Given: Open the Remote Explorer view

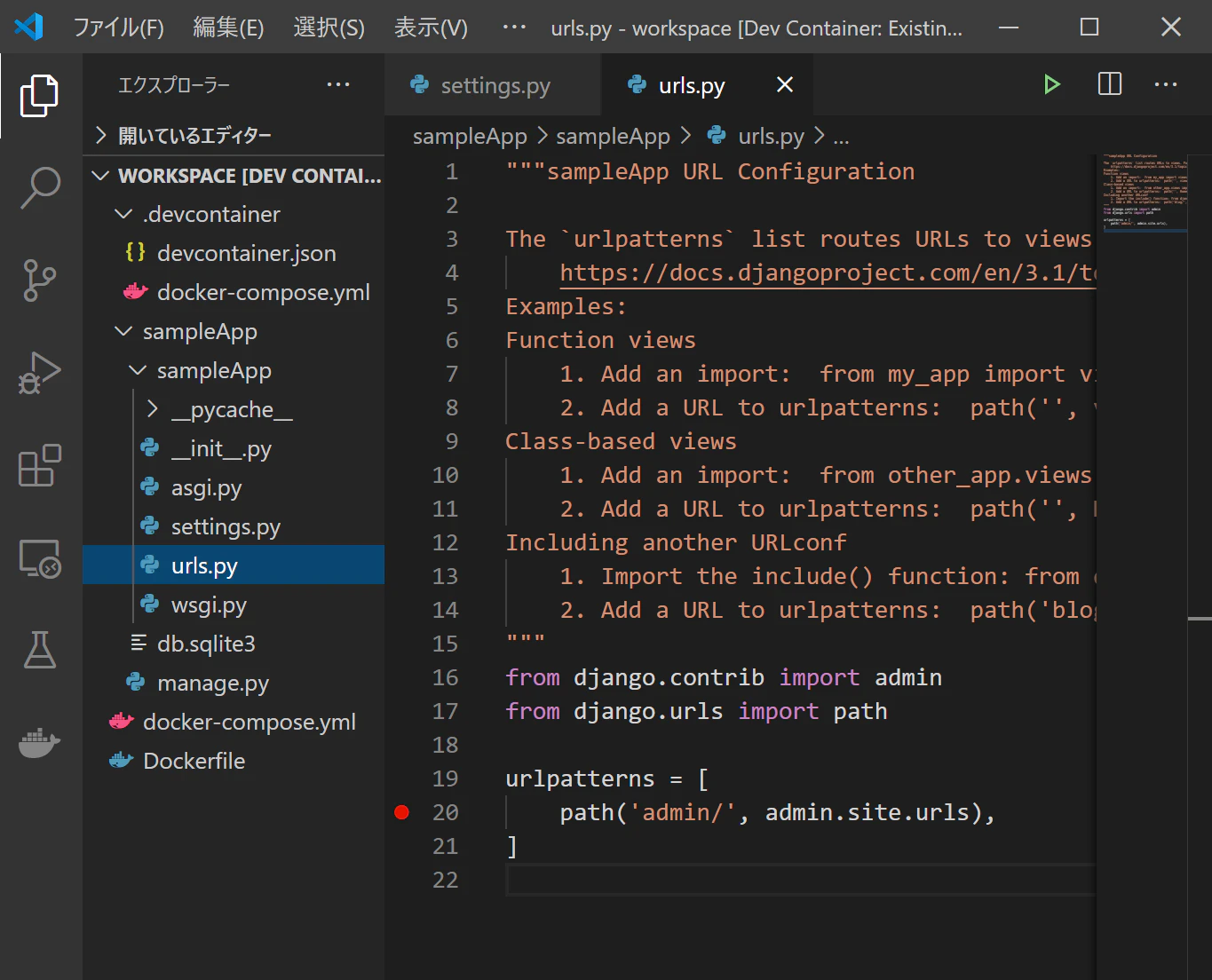Looking at the screenshot, I should coord(40,558).
